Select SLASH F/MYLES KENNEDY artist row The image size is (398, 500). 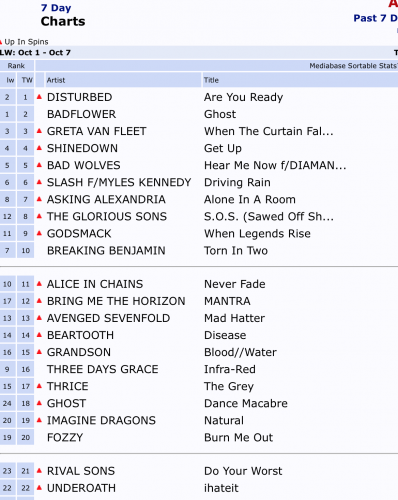tap(119, 182)
